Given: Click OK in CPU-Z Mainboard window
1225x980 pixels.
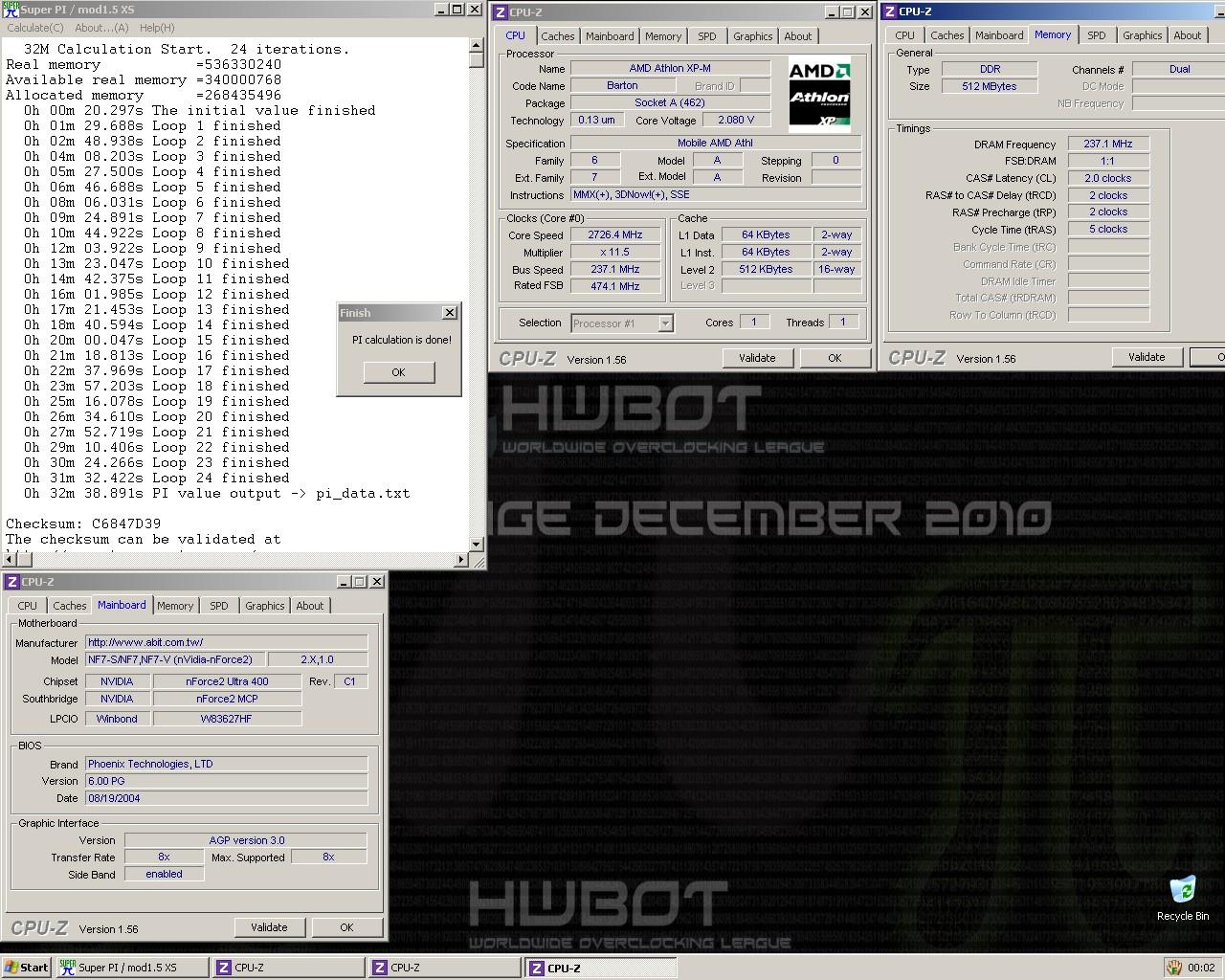Looking at the screenshot, I should click(346, 927).
